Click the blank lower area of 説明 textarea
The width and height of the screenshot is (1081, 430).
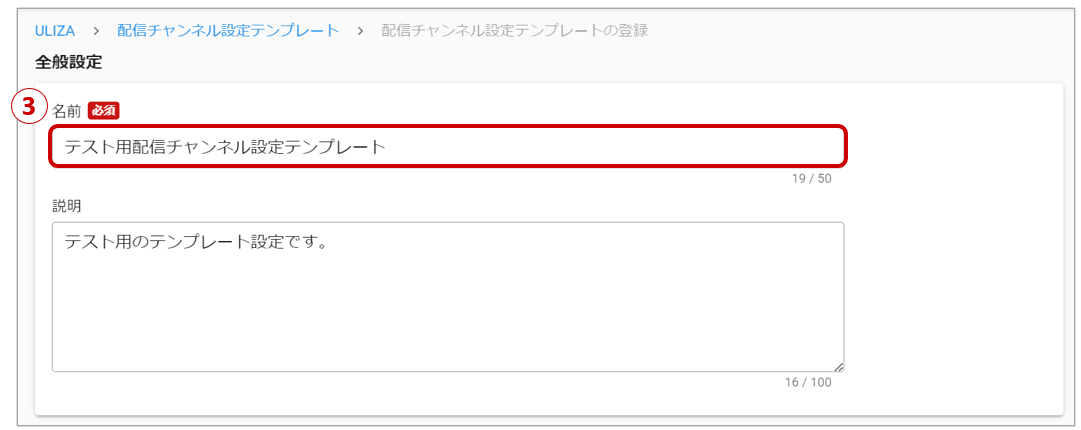[x=447, y=320]
